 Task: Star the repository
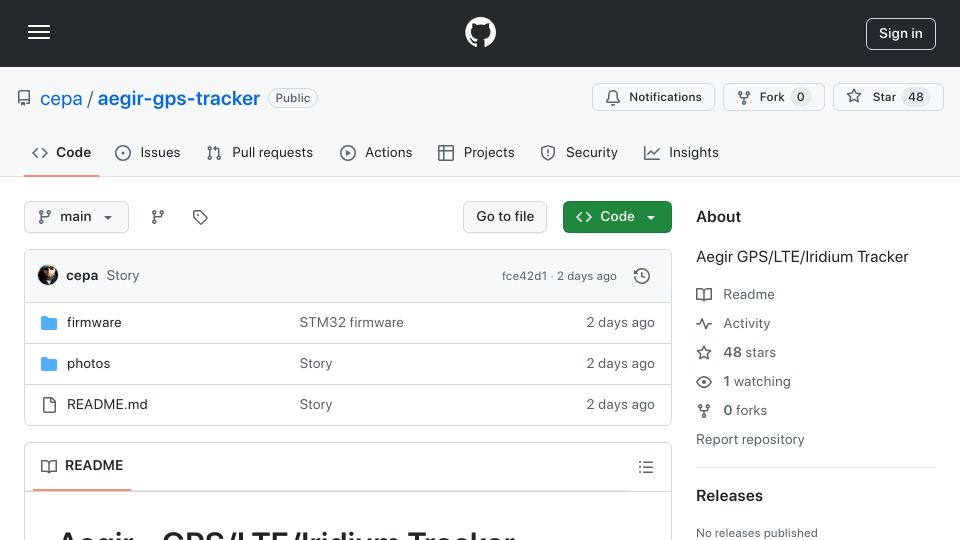tap(888, 97)
